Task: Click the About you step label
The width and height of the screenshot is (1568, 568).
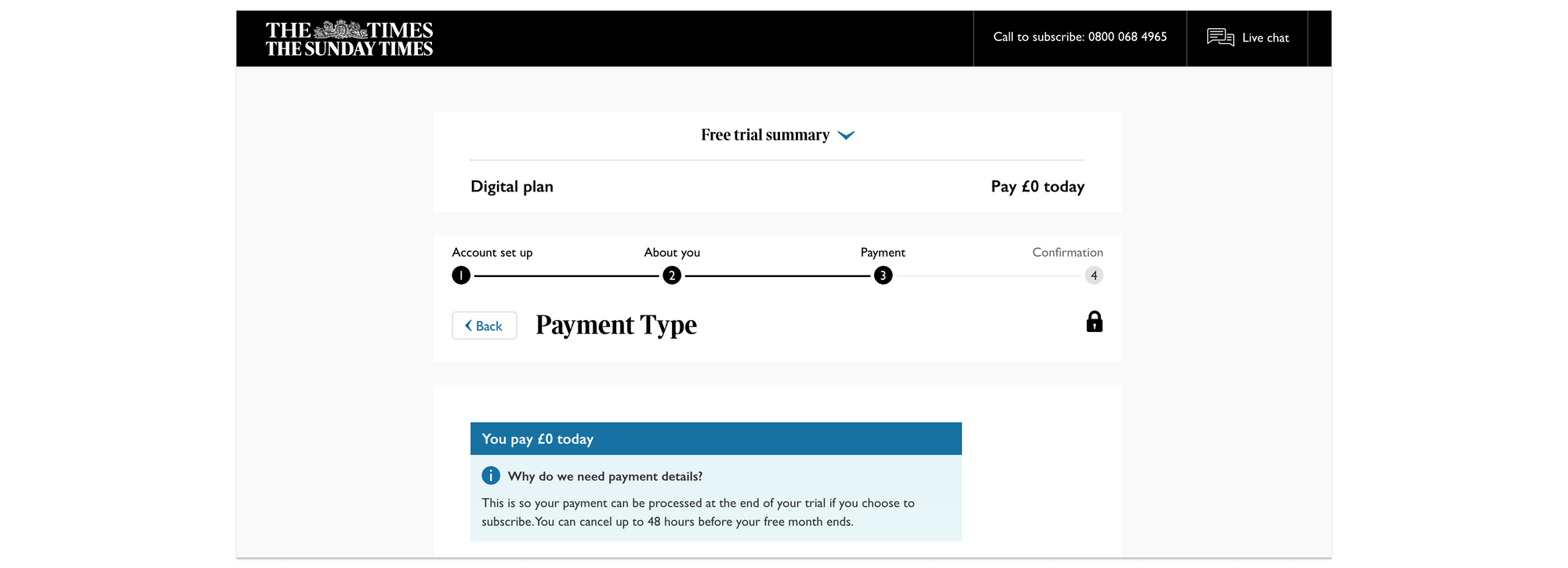Action: pos(672,252)
